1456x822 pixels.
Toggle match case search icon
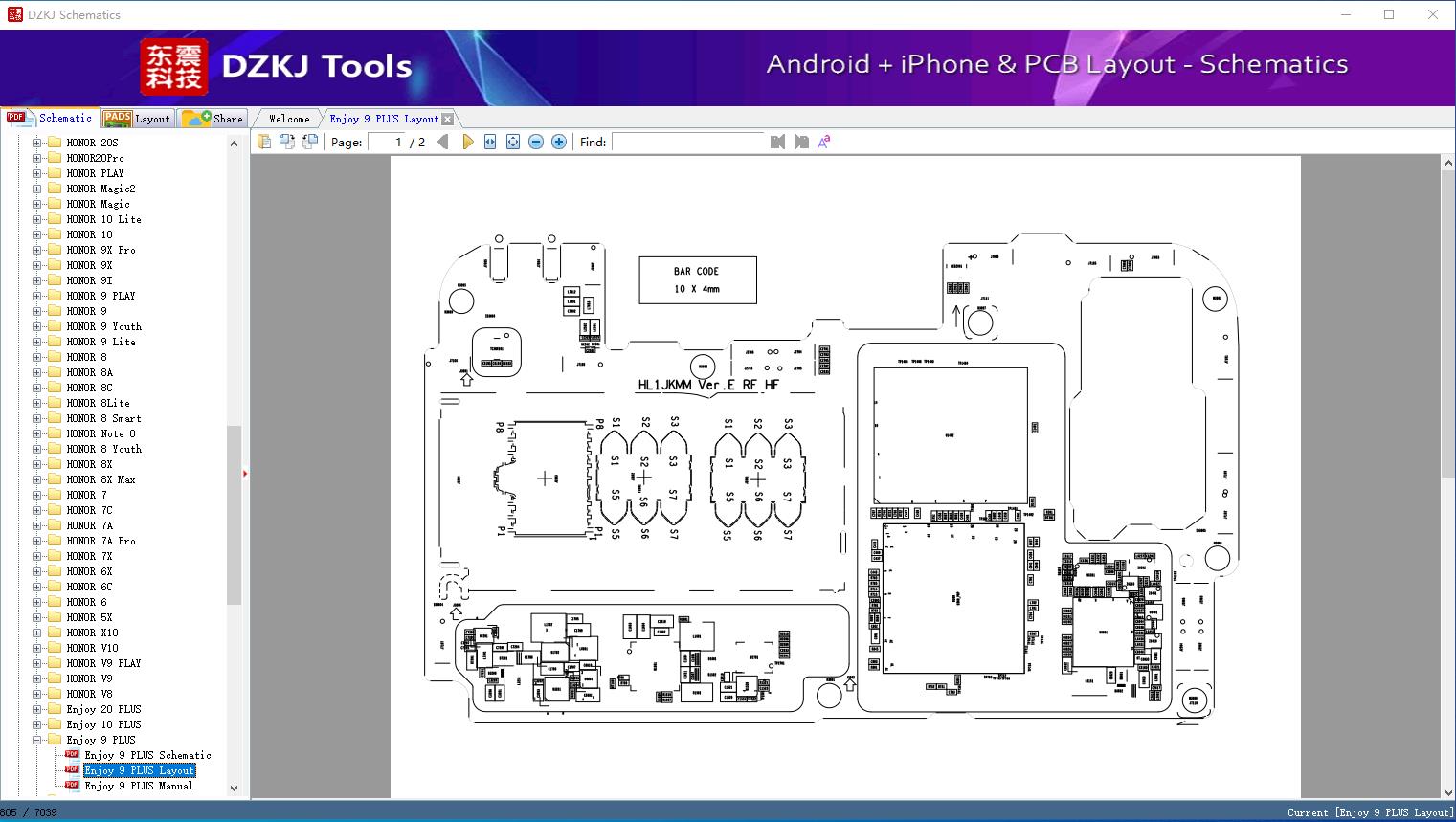(x=824, y=142)
